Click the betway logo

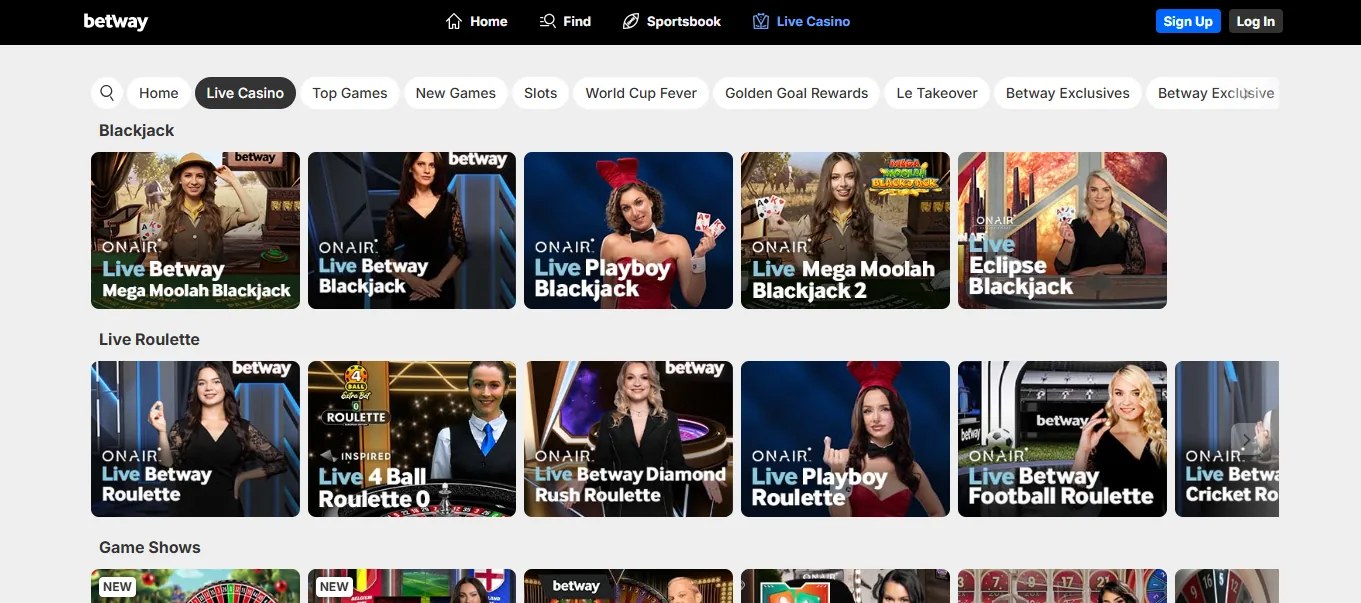[x=116, y=21]
